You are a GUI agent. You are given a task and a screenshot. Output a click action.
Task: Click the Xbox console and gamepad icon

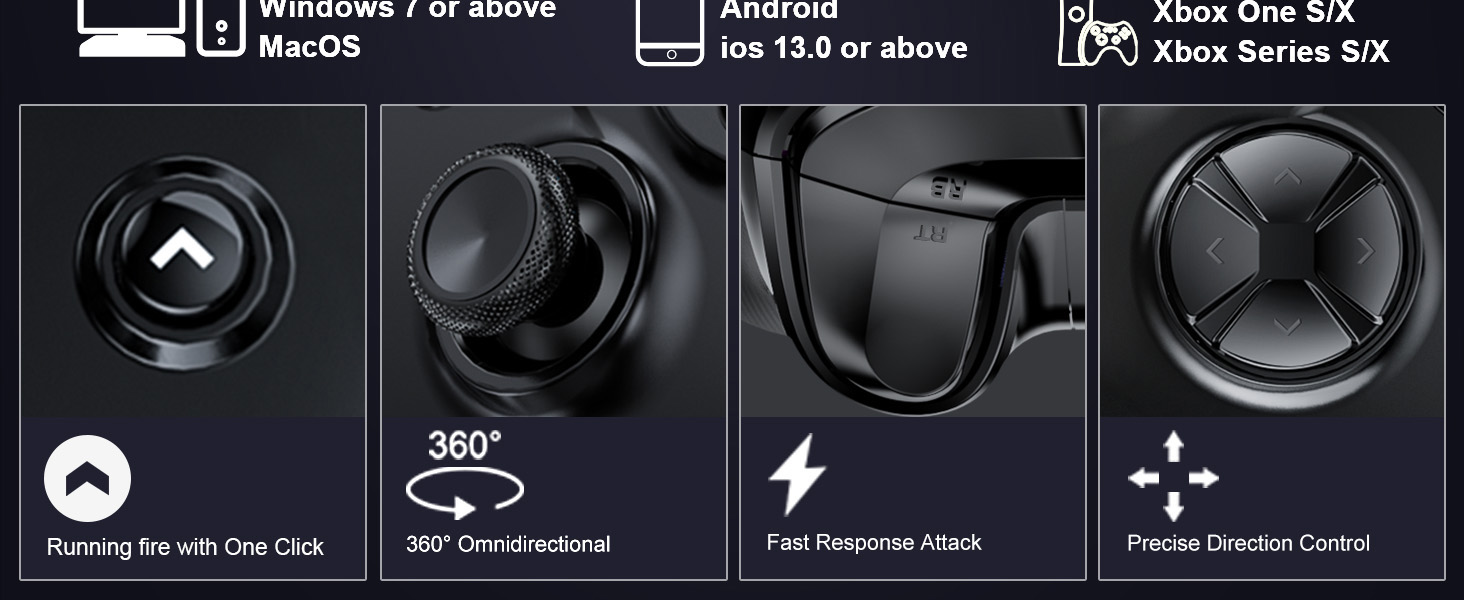(1098, 33)
